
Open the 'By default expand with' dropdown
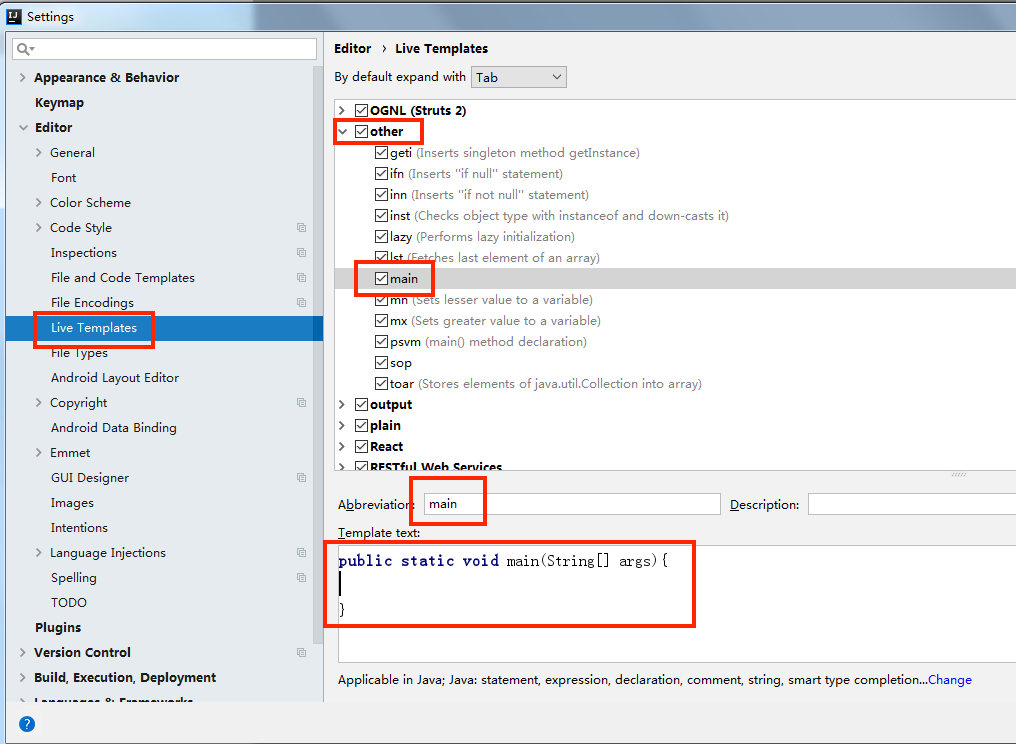click(x=518, y=77)
